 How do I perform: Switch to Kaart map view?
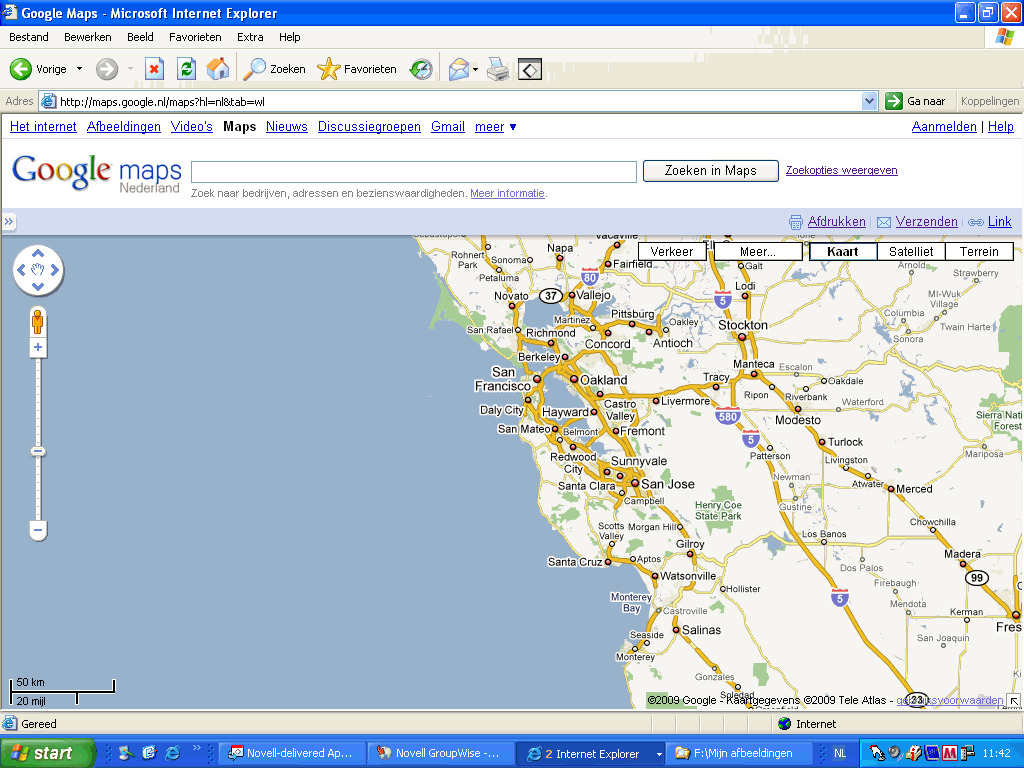point(842,251)
